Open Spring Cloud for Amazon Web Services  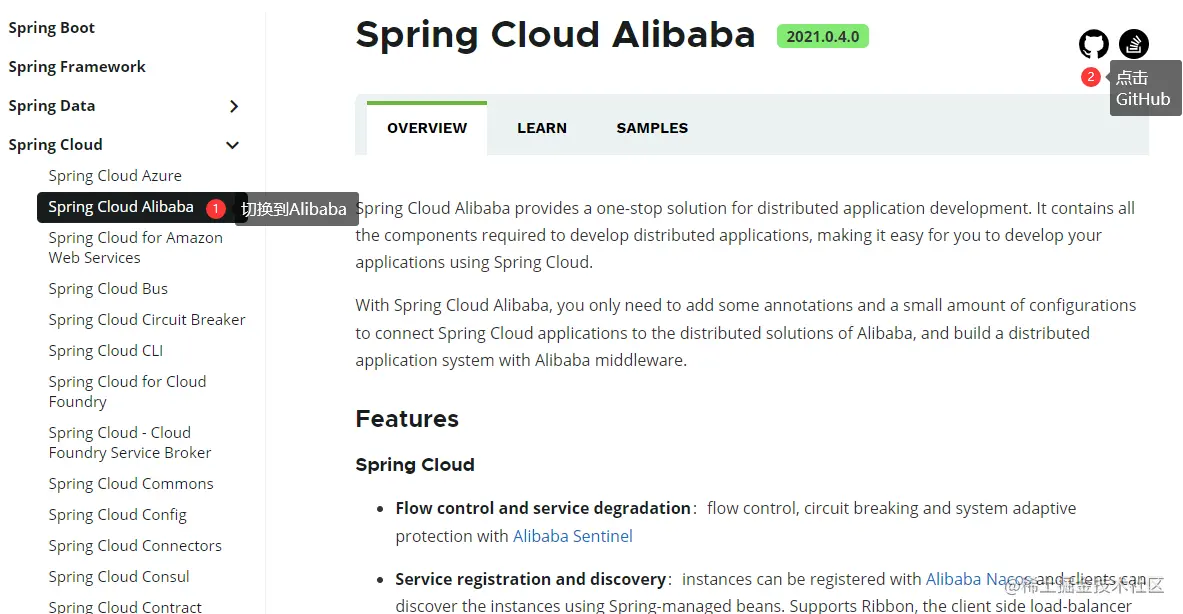tap(135, 248)
